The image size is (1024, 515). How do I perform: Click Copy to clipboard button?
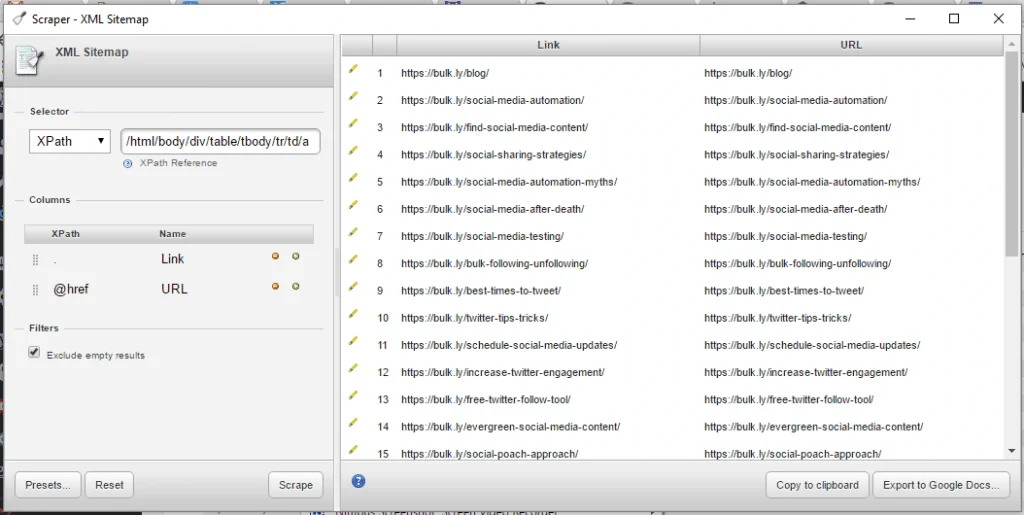point(817,485)
